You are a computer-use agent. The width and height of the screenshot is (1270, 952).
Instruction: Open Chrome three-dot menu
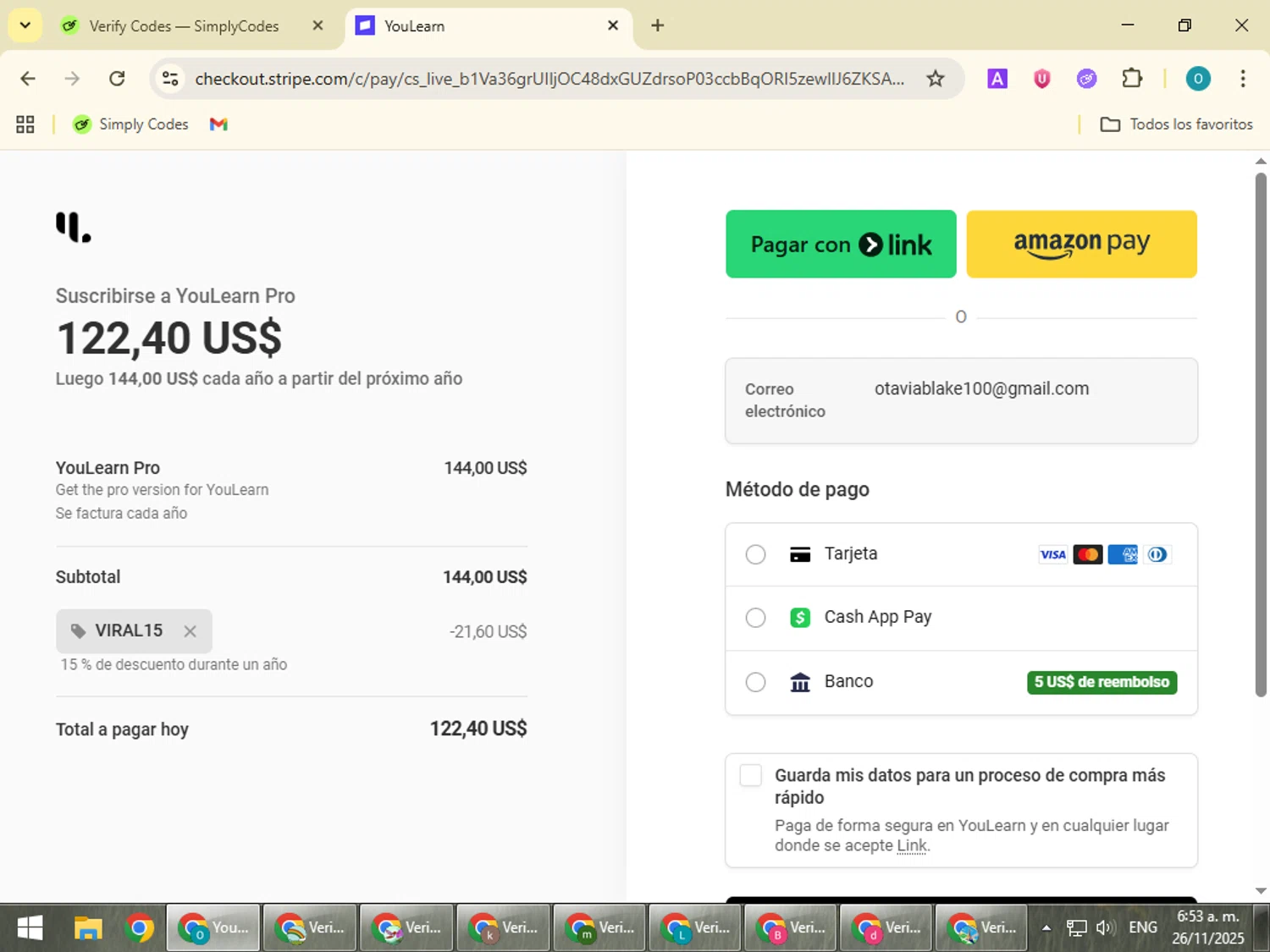pyautogui.click(x=1243, y=79)
